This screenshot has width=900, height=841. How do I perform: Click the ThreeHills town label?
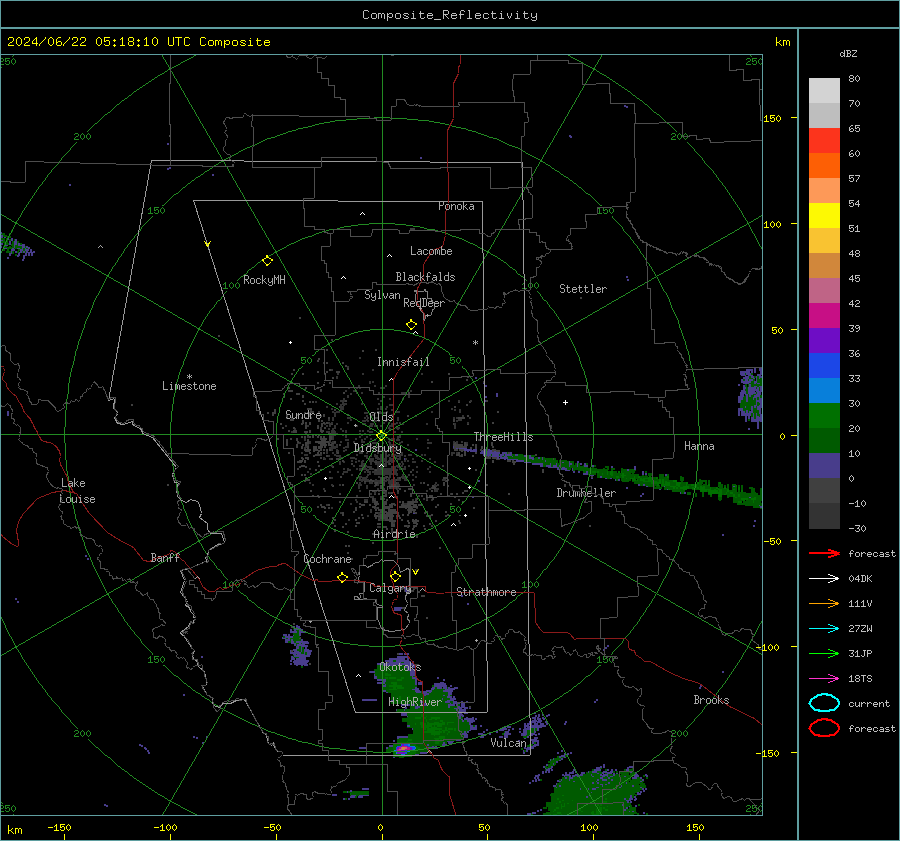[503, 437]
